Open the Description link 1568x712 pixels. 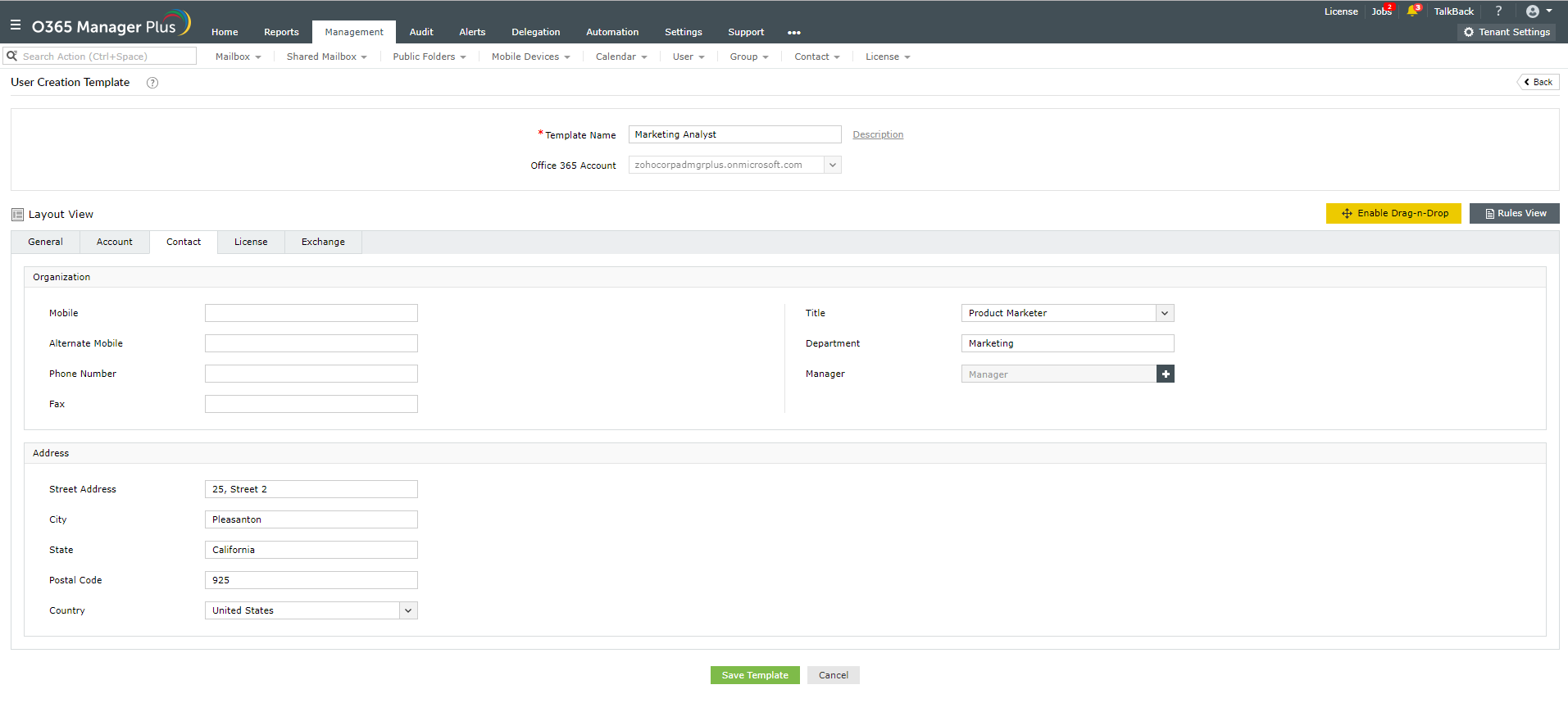point(878,135)
